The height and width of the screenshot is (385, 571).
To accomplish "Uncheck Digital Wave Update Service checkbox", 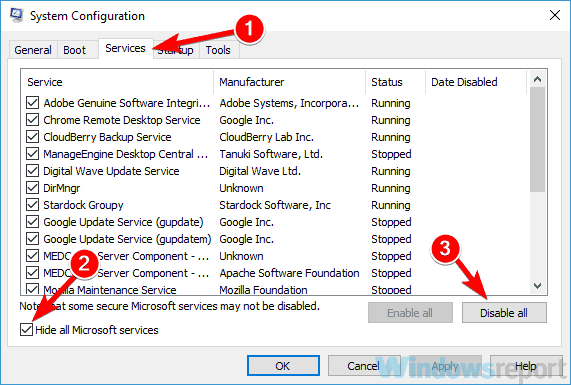I will tap(32, 171).
